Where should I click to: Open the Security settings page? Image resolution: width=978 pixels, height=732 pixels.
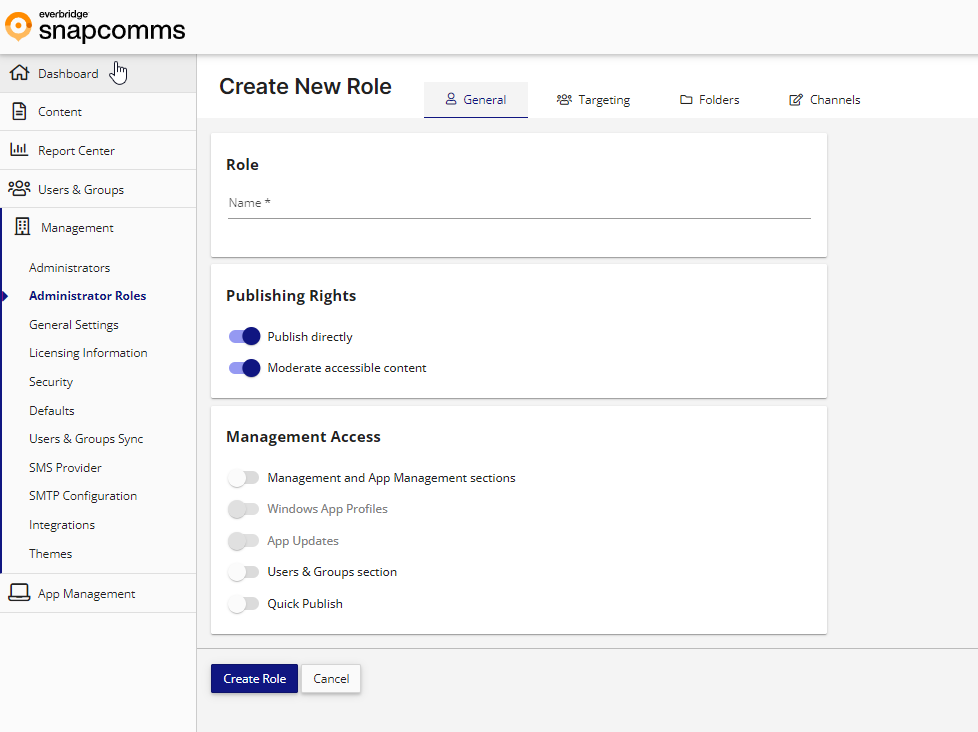51,382
